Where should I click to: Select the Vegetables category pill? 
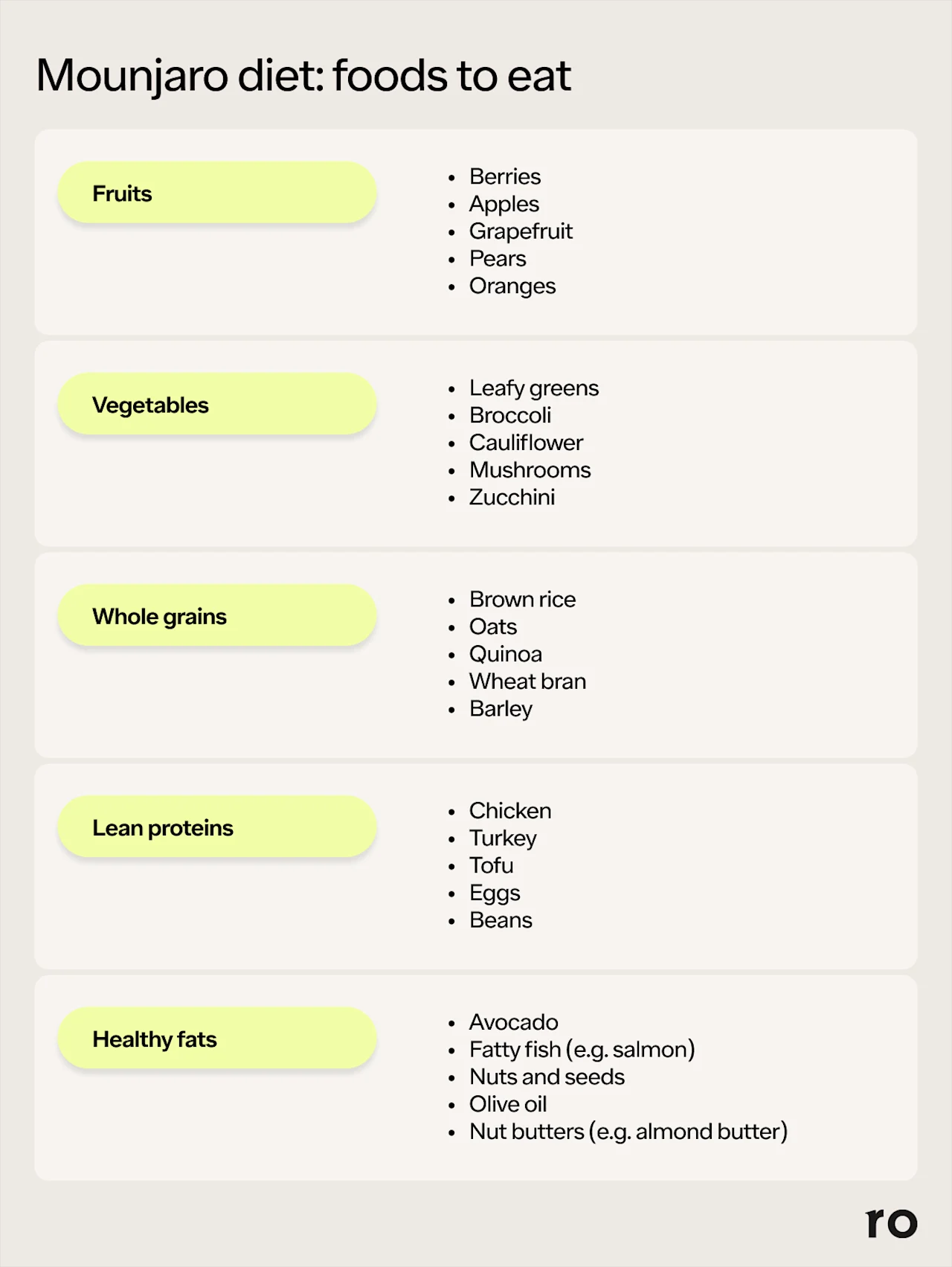point(216,405)
